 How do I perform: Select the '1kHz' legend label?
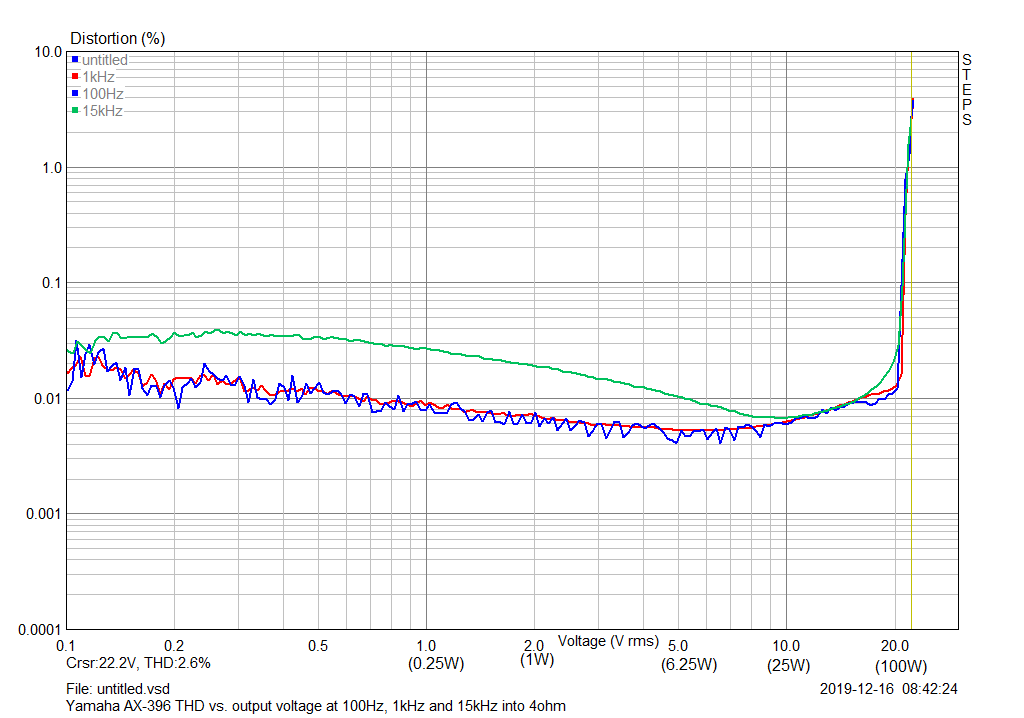98,77
